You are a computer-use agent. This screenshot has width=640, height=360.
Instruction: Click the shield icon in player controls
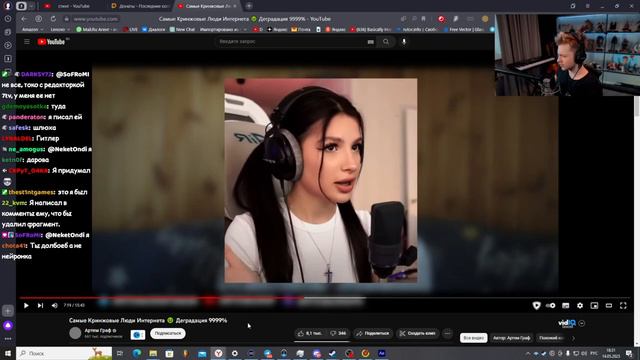point(536,305)
